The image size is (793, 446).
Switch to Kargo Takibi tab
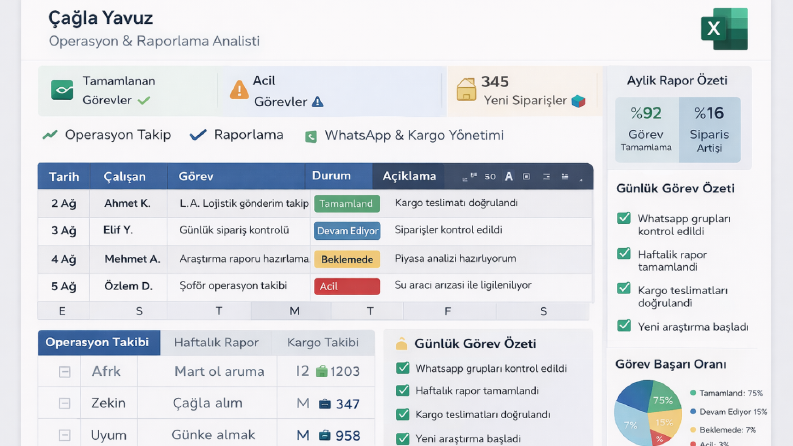pos(323,342)
